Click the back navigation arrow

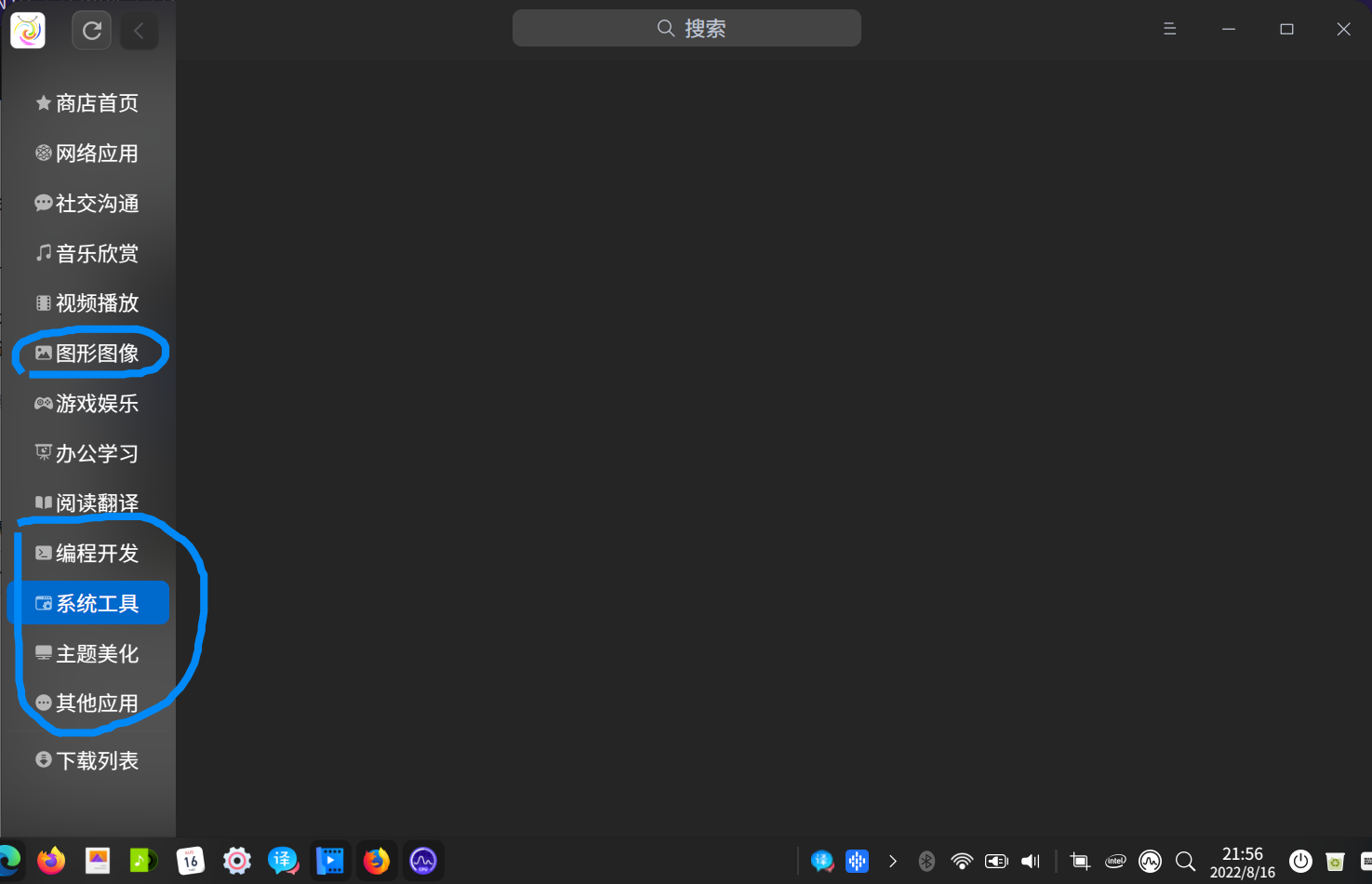[x=139, y=30]
